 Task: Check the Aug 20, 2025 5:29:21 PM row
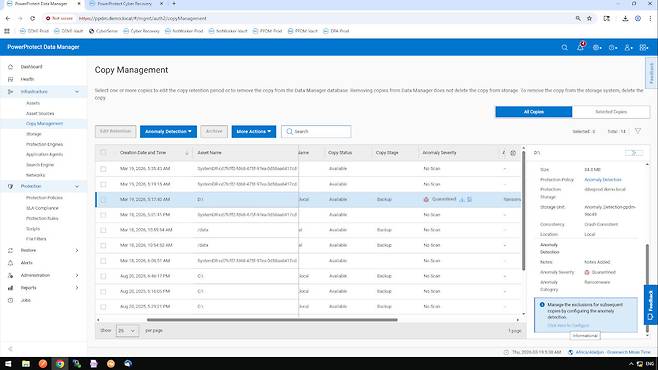click(103, 307)
